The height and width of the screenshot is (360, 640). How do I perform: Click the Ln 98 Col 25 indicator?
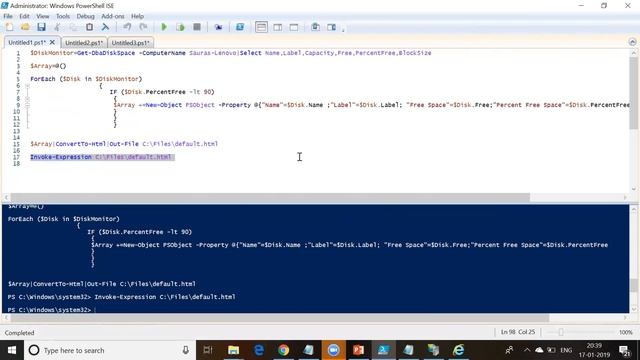tap(518, 332)
